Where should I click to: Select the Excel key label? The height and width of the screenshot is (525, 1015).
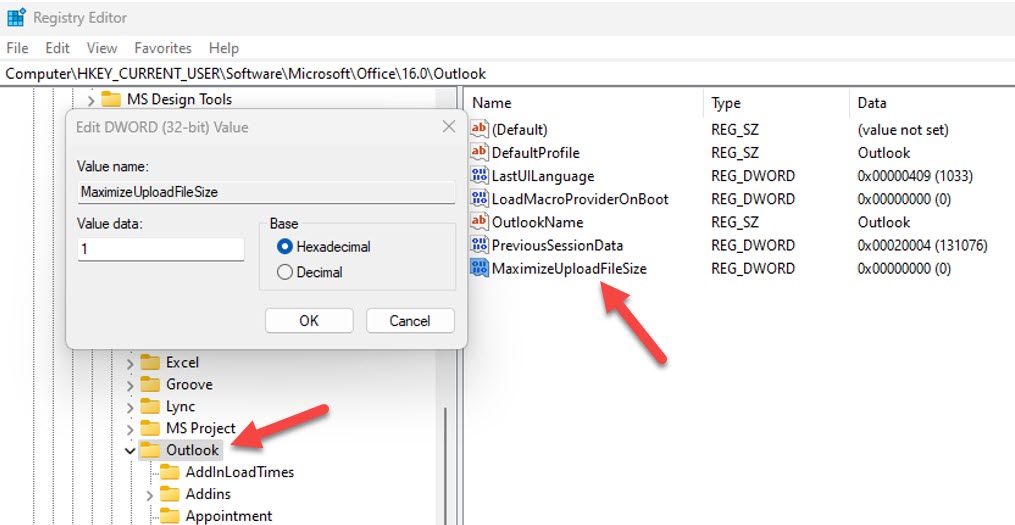182,363
